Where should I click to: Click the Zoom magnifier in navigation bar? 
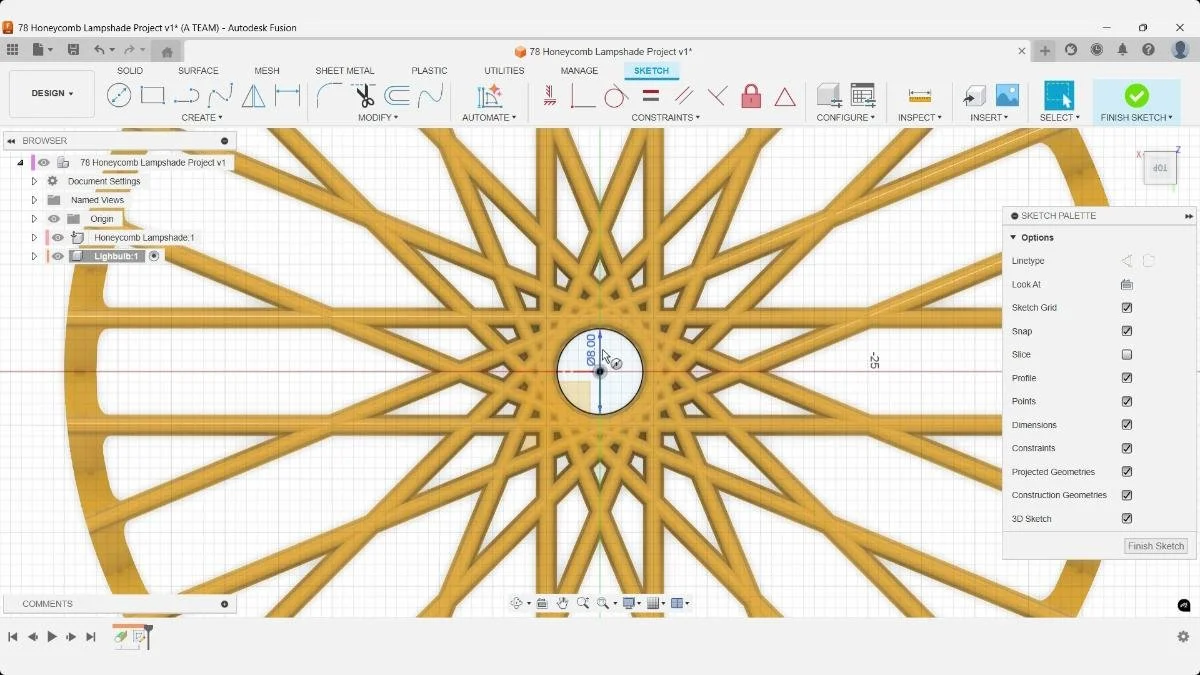click(583, 603)
